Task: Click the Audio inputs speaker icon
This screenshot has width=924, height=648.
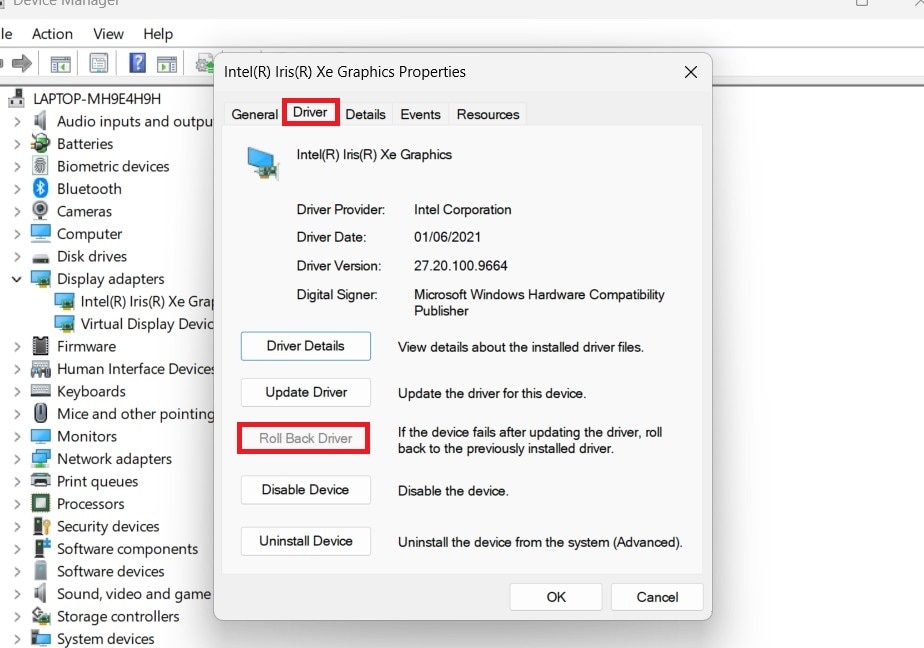Action: [40, 121]
